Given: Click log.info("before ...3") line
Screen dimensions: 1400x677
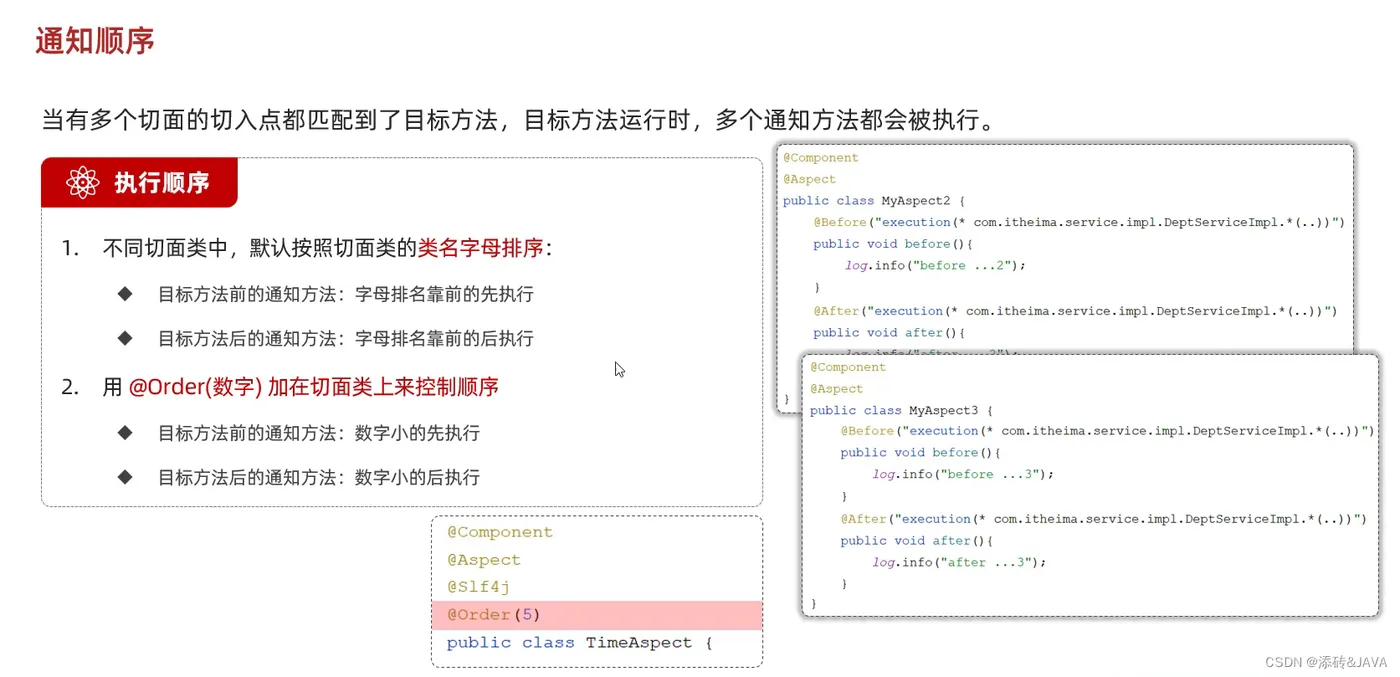Looking at the screenshot, I should (x=963, y=475).
